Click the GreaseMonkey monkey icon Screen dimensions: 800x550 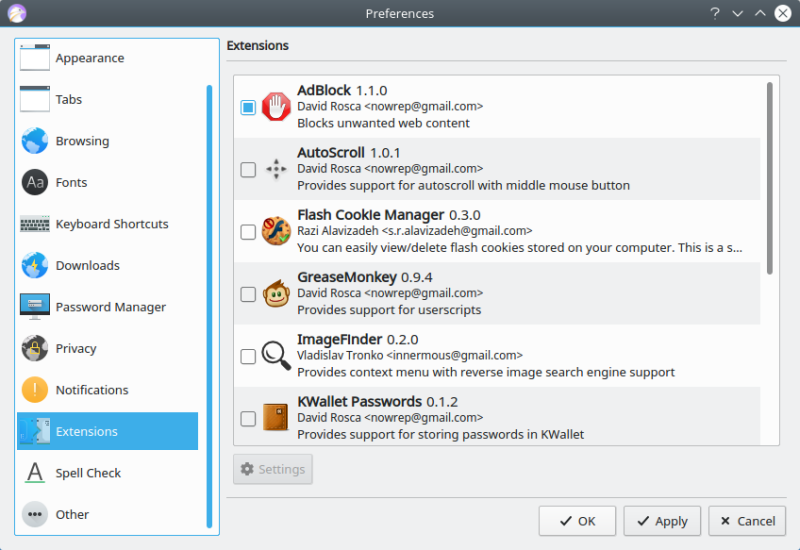coord(276,294)
